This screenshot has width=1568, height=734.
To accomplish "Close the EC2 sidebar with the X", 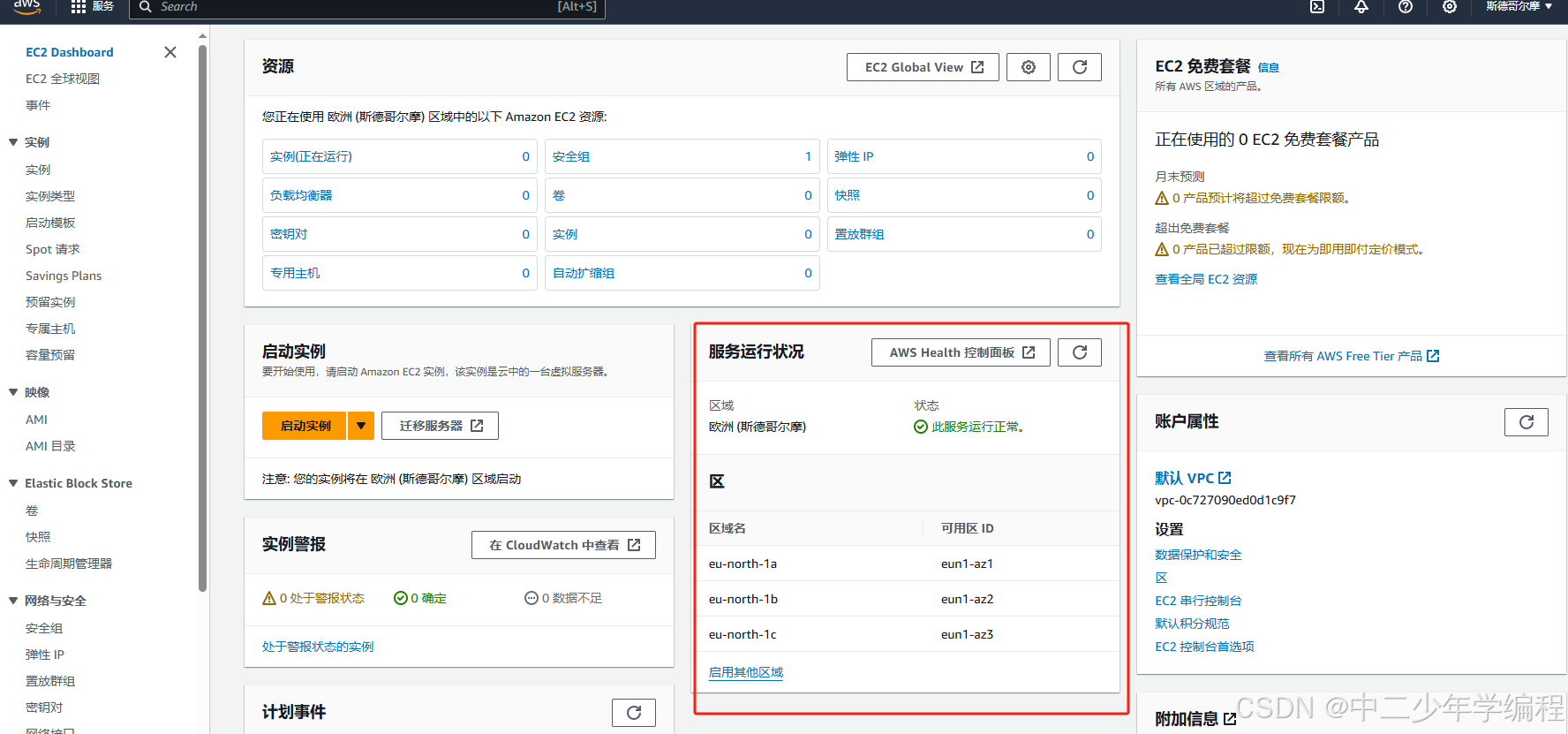I will 170,52.
